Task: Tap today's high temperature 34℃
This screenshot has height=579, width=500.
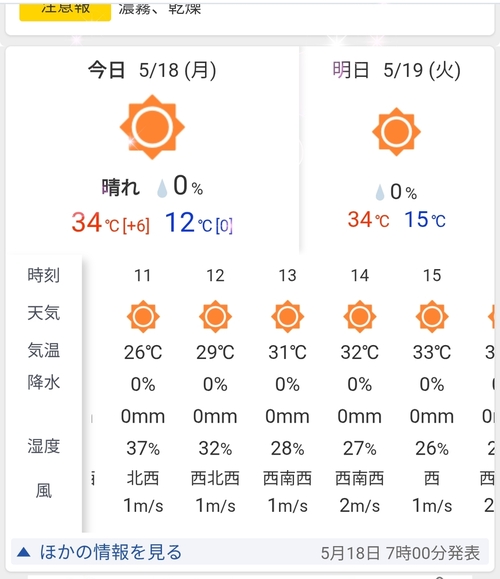Action: (x=95, y=222)
